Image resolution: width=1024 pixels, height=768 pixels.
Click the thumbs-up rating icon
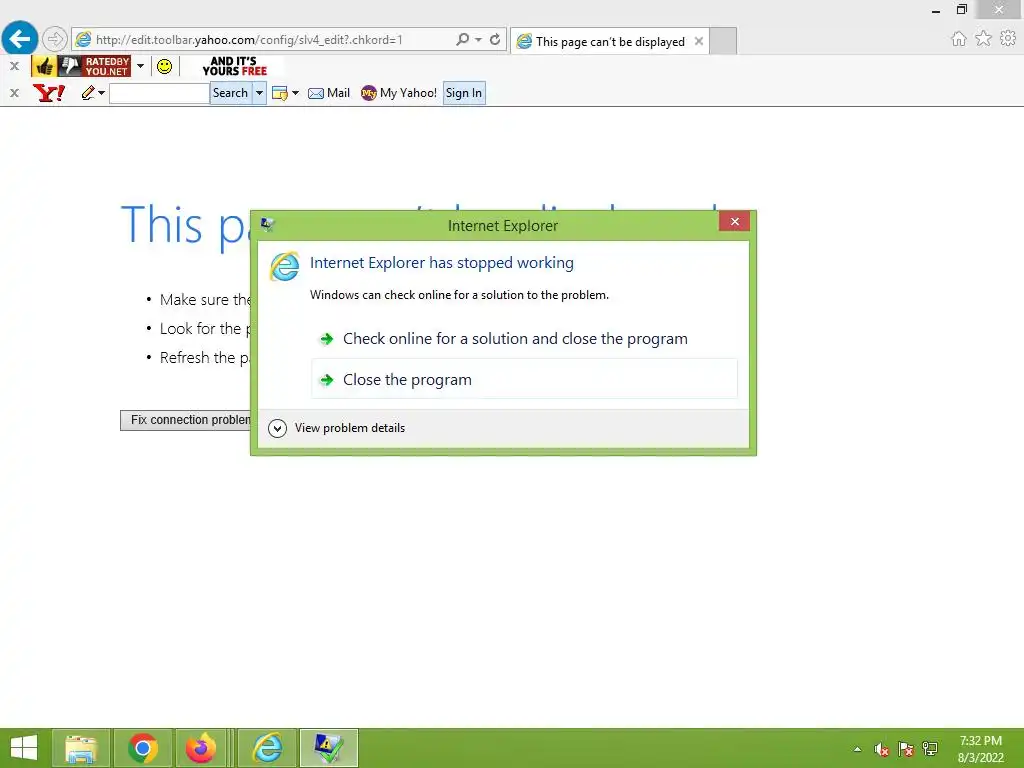pos(44,66)
